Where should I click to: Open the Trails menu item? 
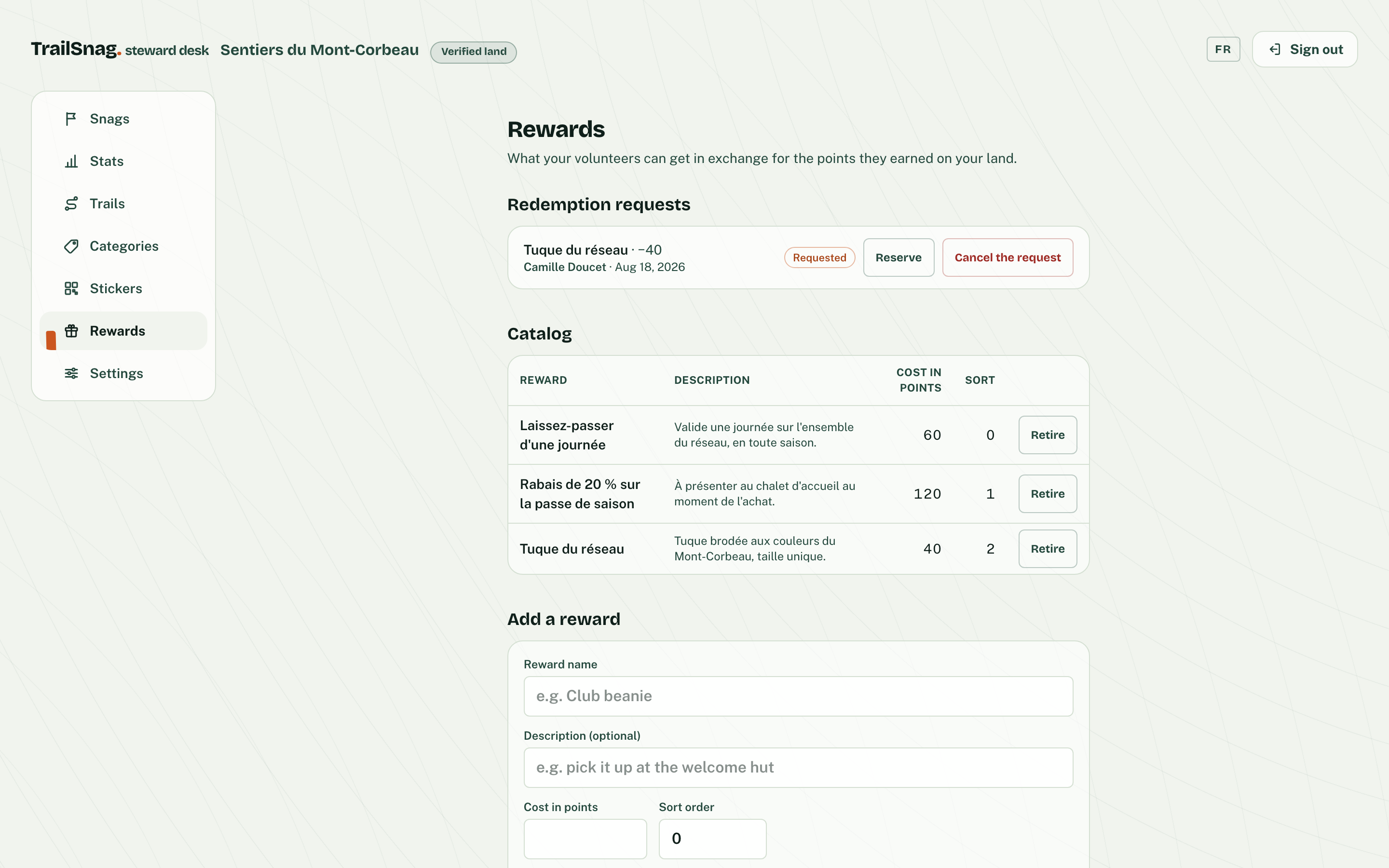click(123, 204)
